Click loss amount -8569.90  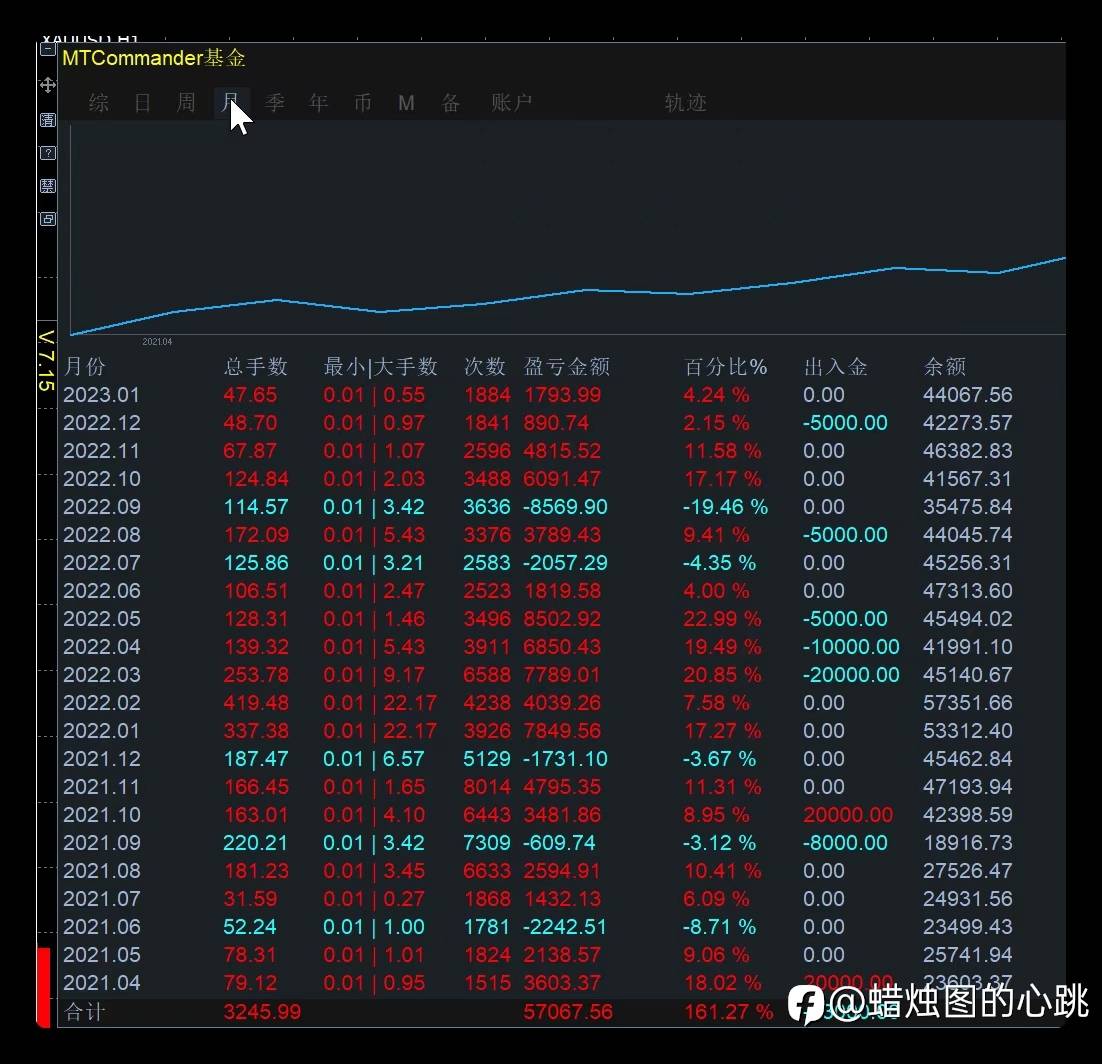tap(565, 507)
